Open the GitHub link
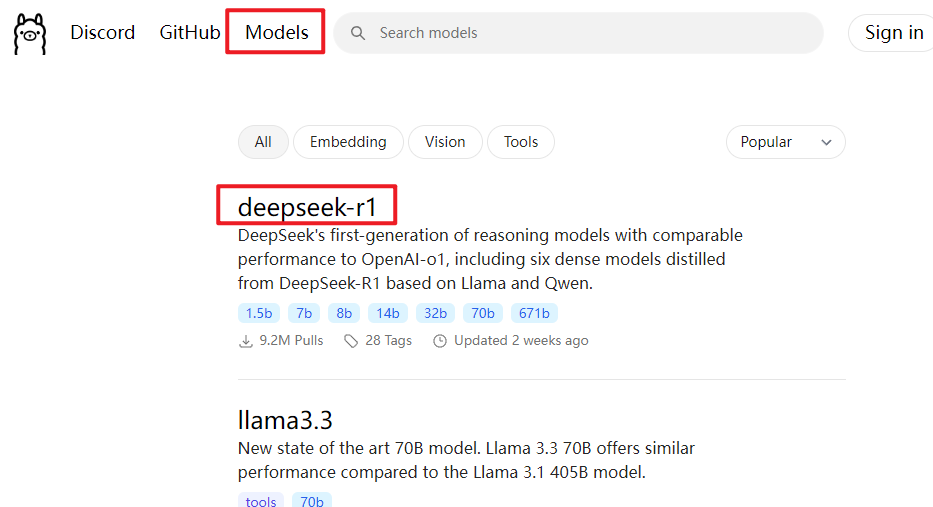This screenshot has width=933, height=507. [x=190, y=33]
